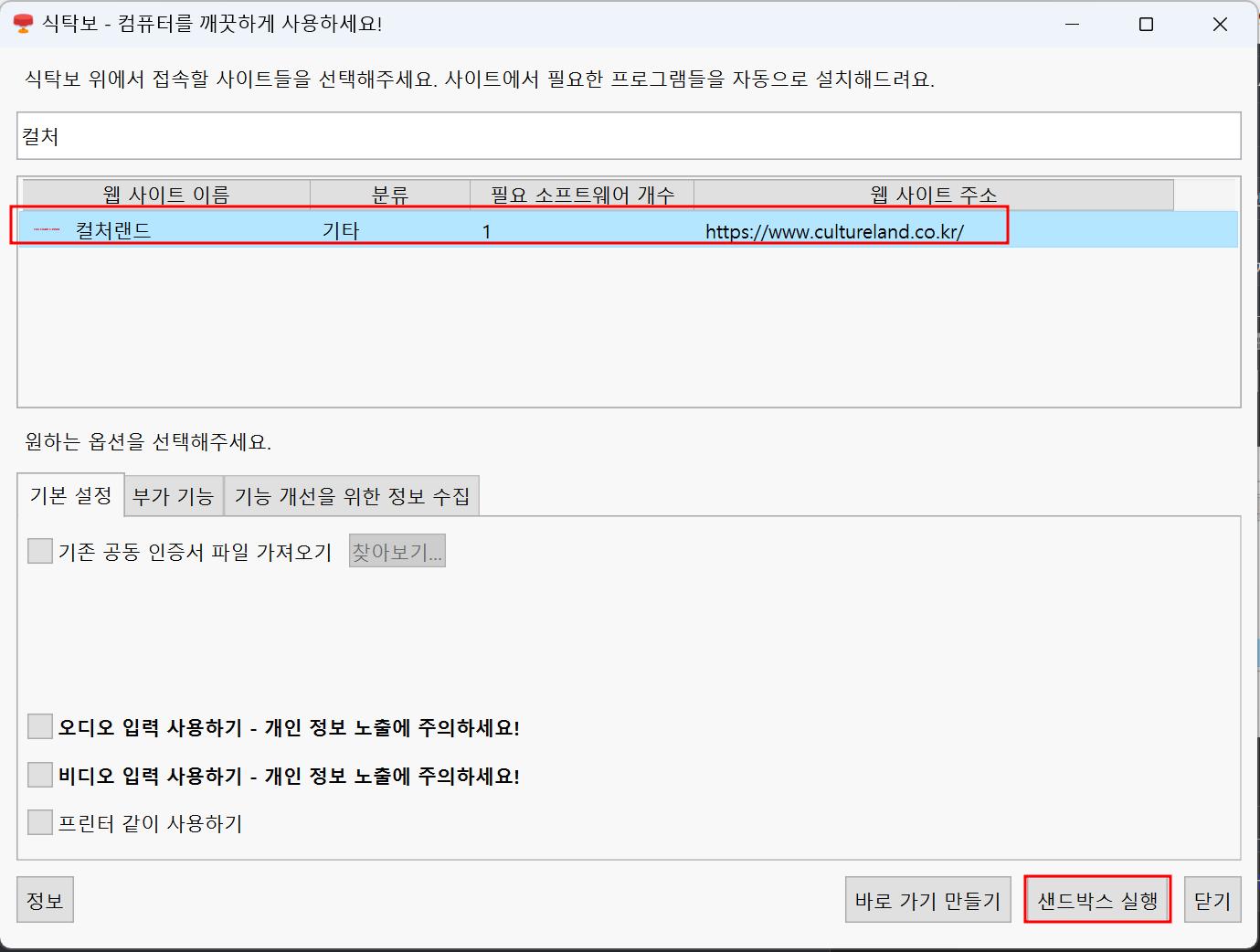The height and width of the screenshot is (952, 1260).
Task: Maximize the 식탁보 window
Action: click(1146, 25)
